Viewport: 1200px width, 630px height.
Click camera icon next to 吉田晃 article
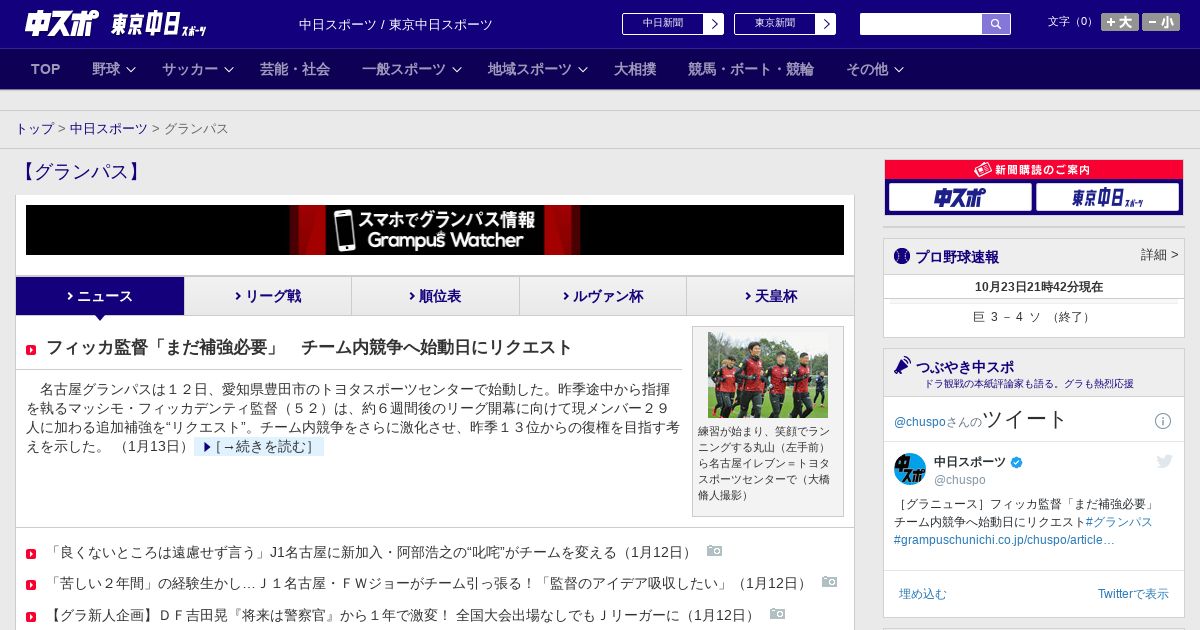(x=777, y=614)
